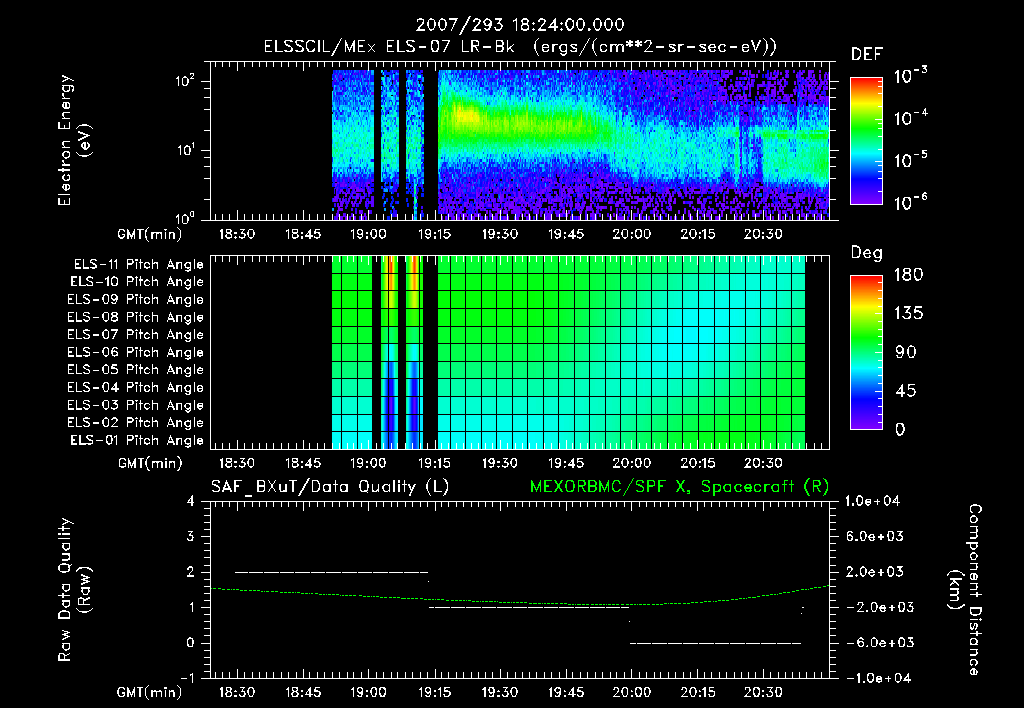The image size is (1024, 708).
Task: Click the 19:00 tick under the spectrogram
Action: coord(368,234)
